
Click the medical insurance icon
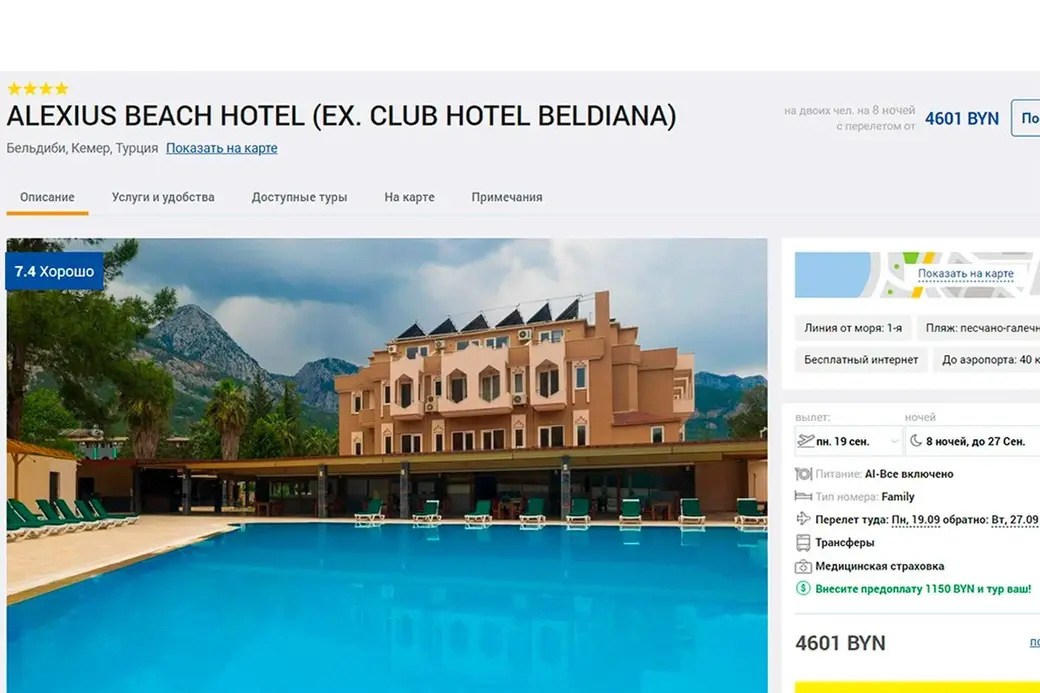pos(803,566)
